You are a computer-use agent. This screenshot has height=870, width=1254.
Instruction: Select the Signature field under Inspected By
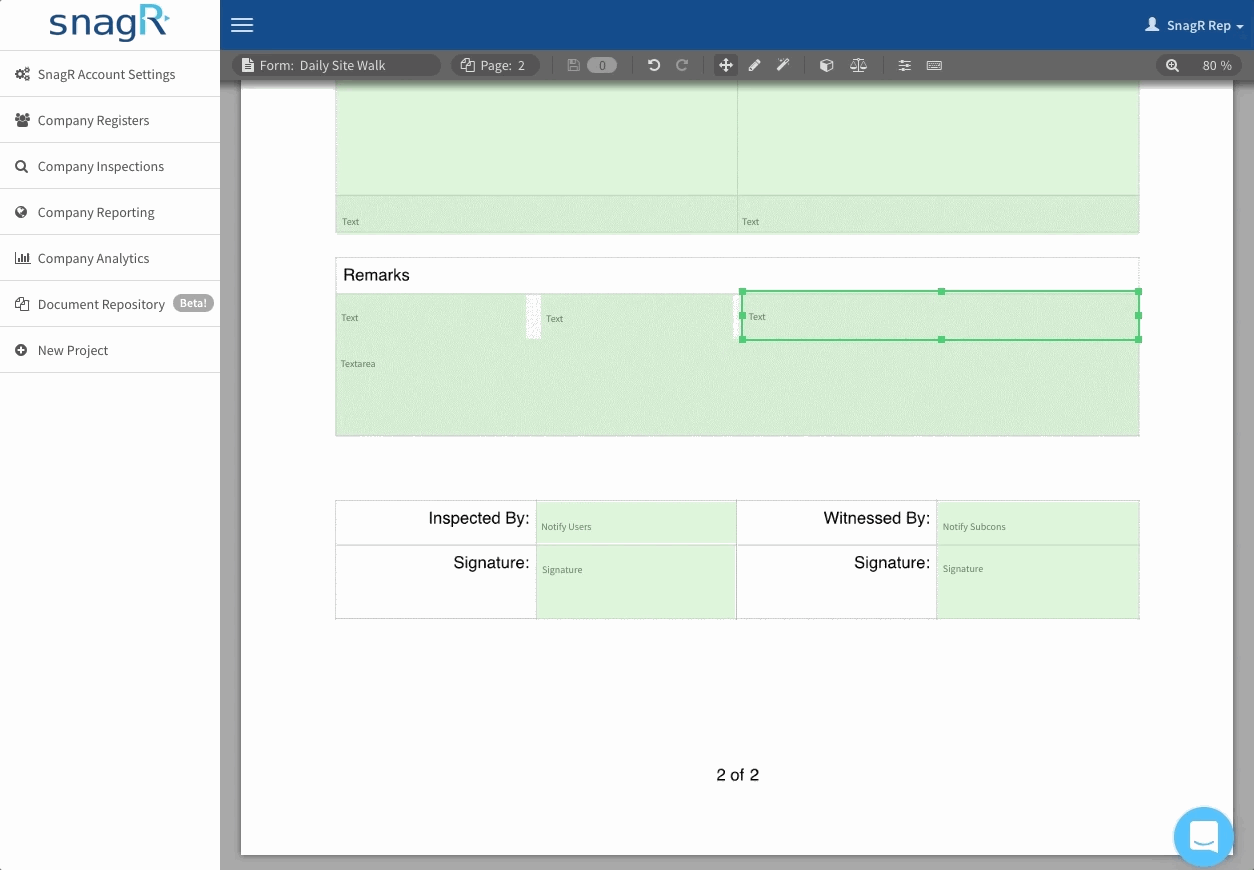click(x=636, y=582)
